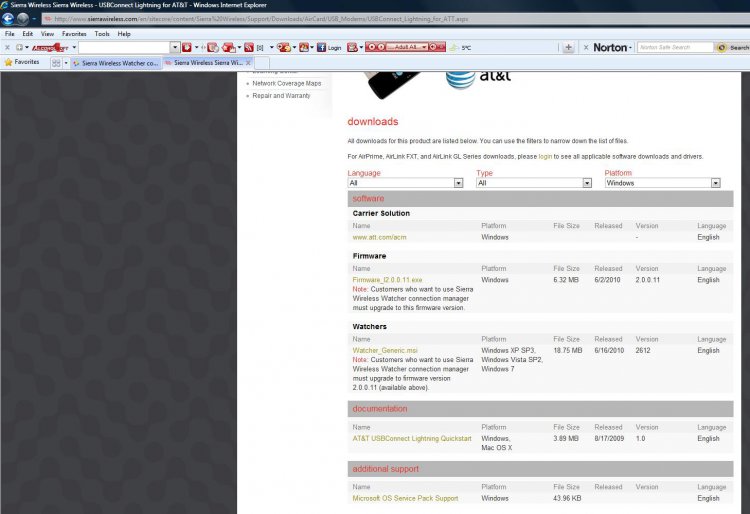Open the recent pages dropdown beside Forward
750x514 pixels.
(34, 19)
